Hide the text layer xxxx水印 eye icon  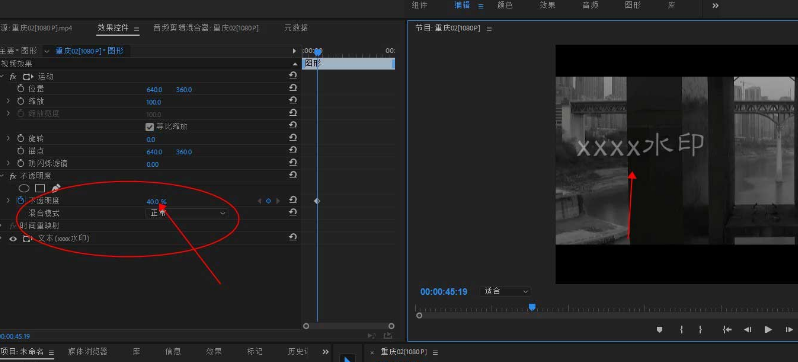(x=13, y=238)
